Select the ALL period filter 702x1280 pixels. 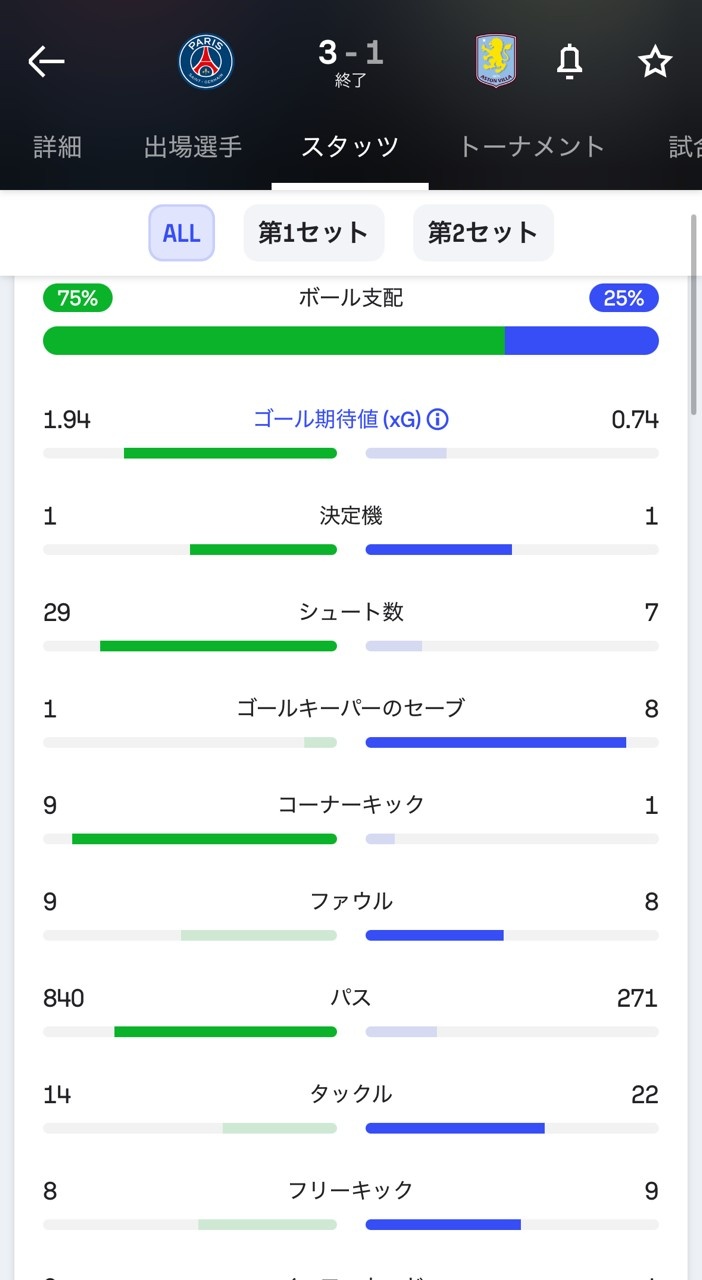182,233
